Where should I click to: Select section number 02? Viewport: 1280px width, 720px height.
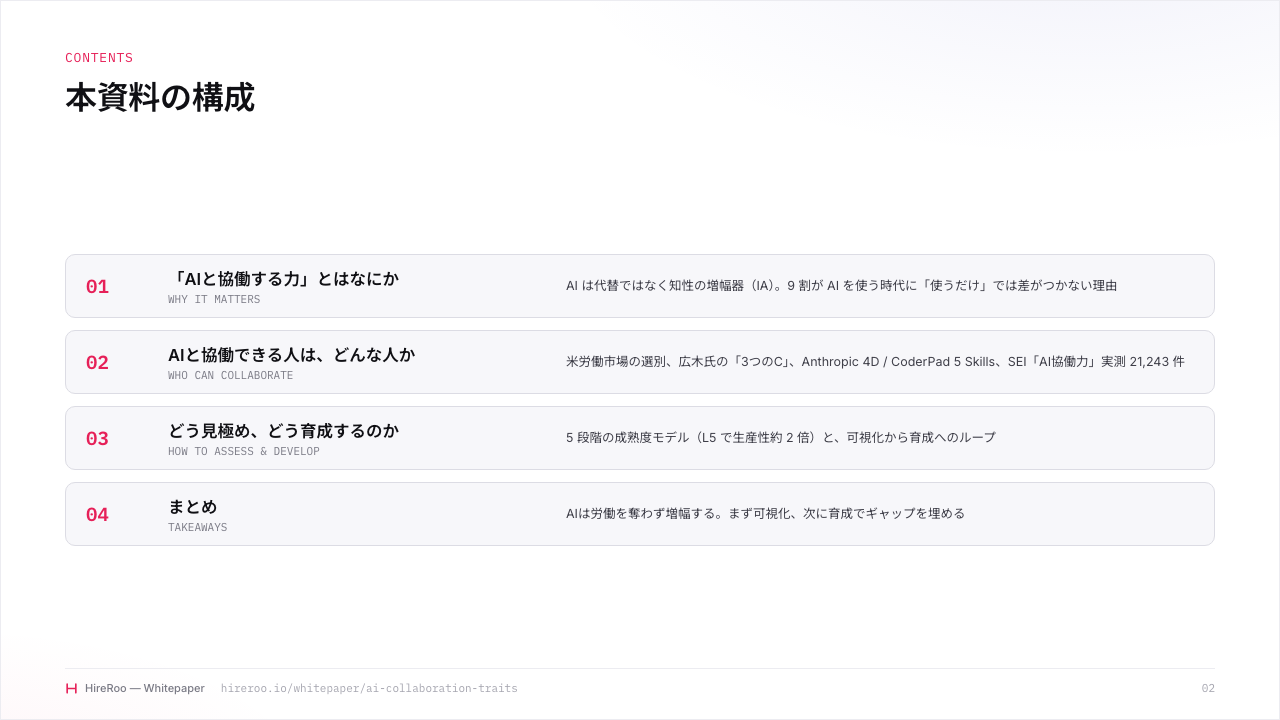tap(97, 363)
